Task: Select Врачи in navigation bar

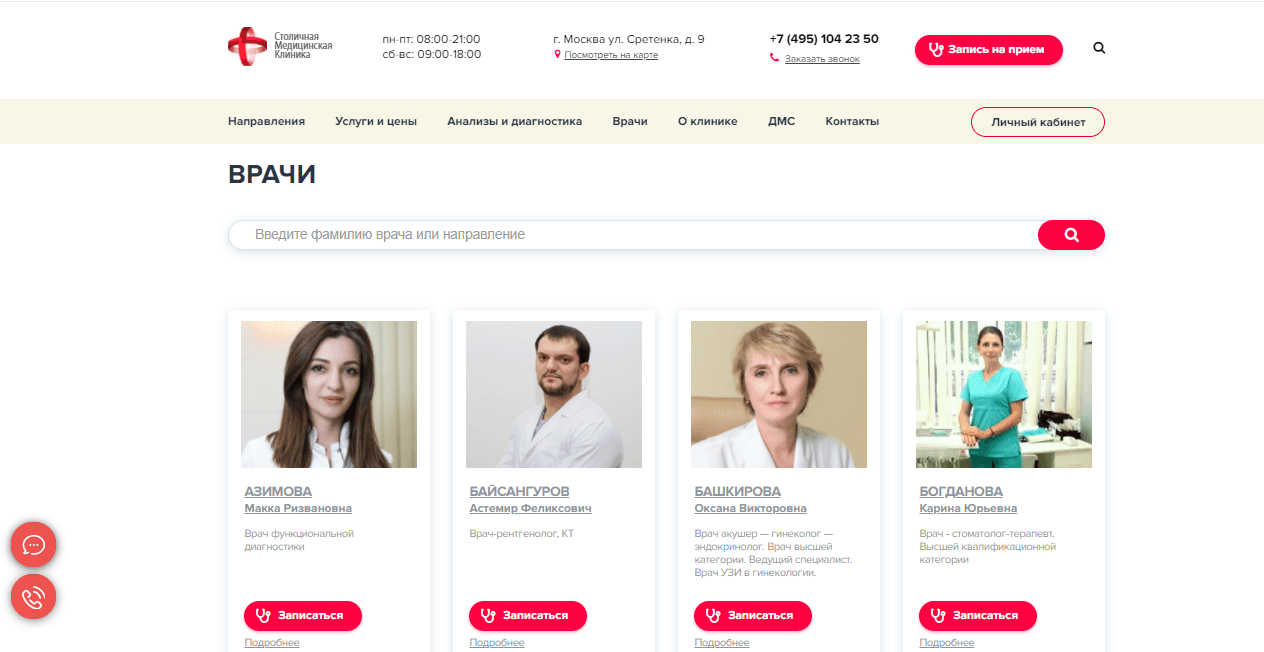Action: click(x=630, y=121)
